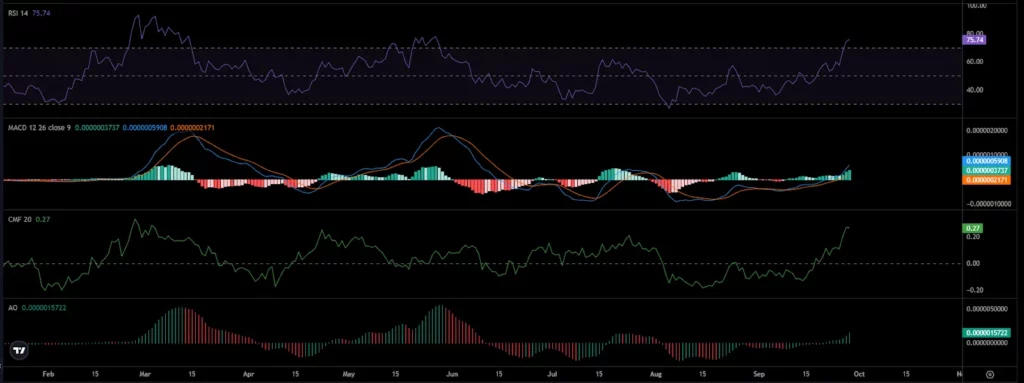Click the orange 0.0000002171 price scale tag
The image size is (1024, 383).
tap(987, 179)
